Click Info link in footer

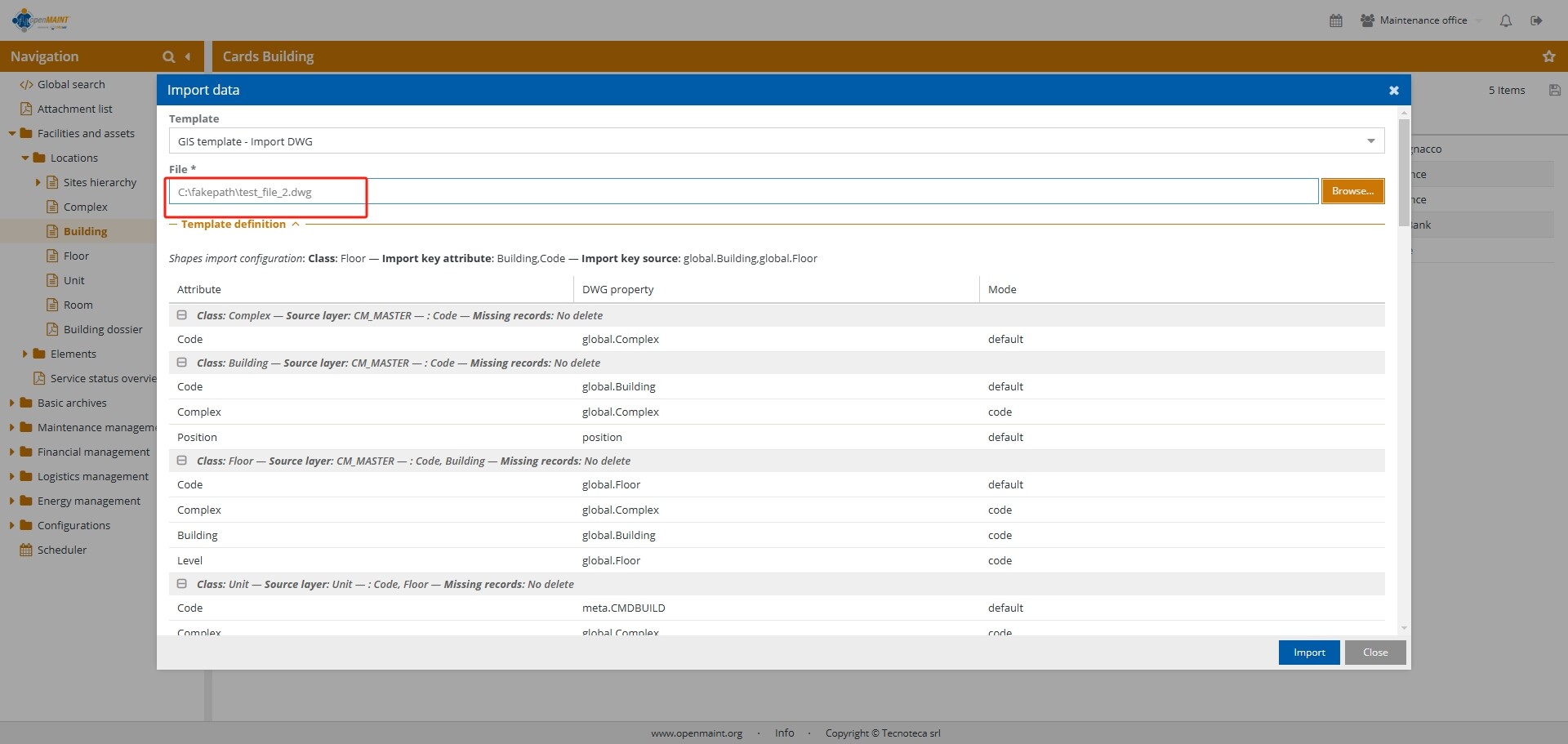(785, 733)
